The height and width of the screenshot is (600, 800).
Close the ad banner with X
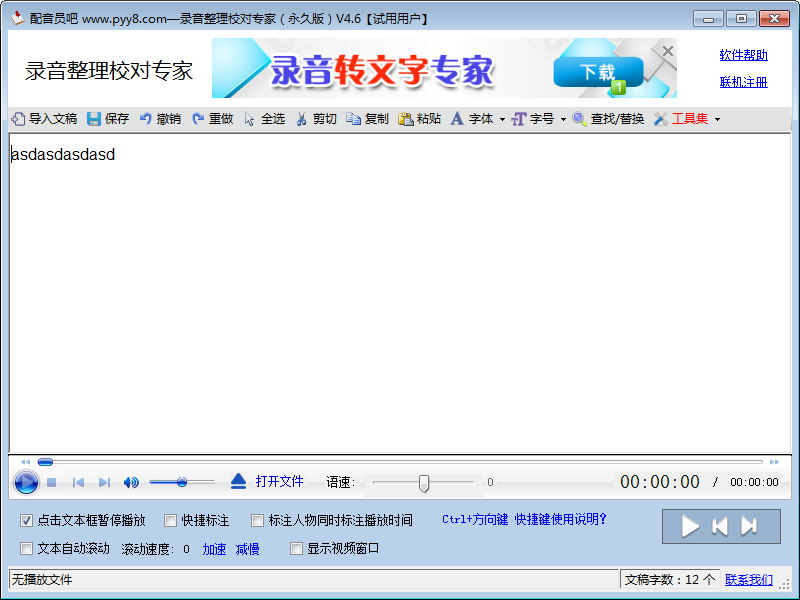[x=667, y=51]
